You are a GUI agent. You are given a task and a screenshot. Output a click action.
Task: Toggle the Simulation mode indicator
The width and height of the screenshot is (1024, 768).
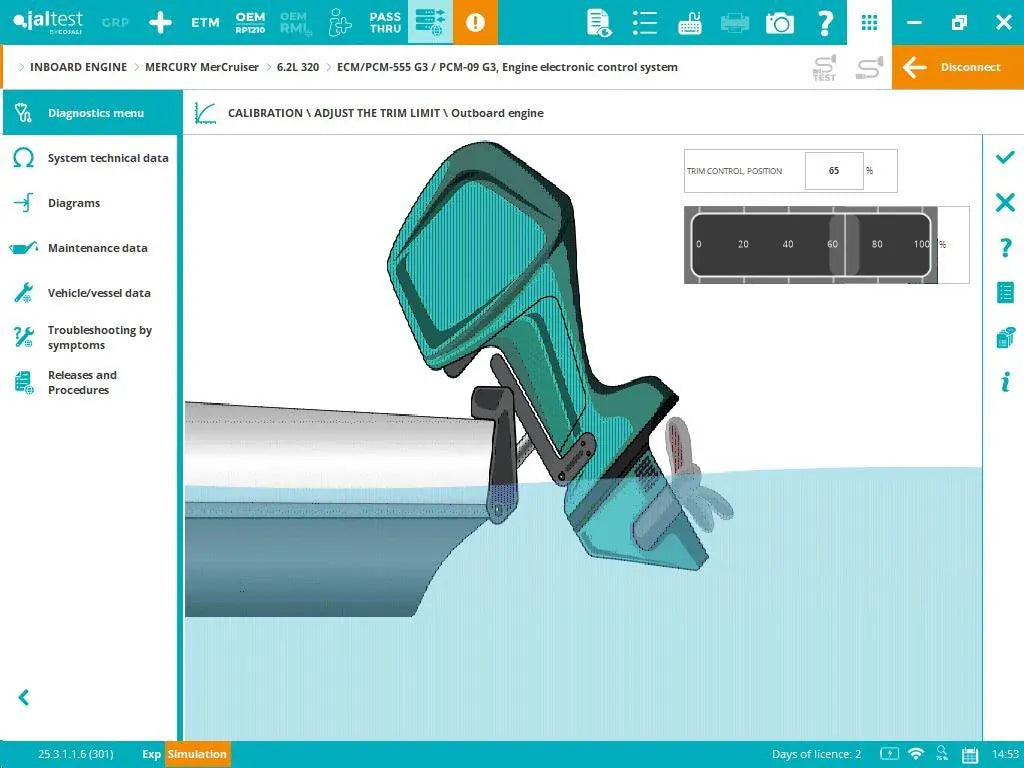tap(197, 755)
